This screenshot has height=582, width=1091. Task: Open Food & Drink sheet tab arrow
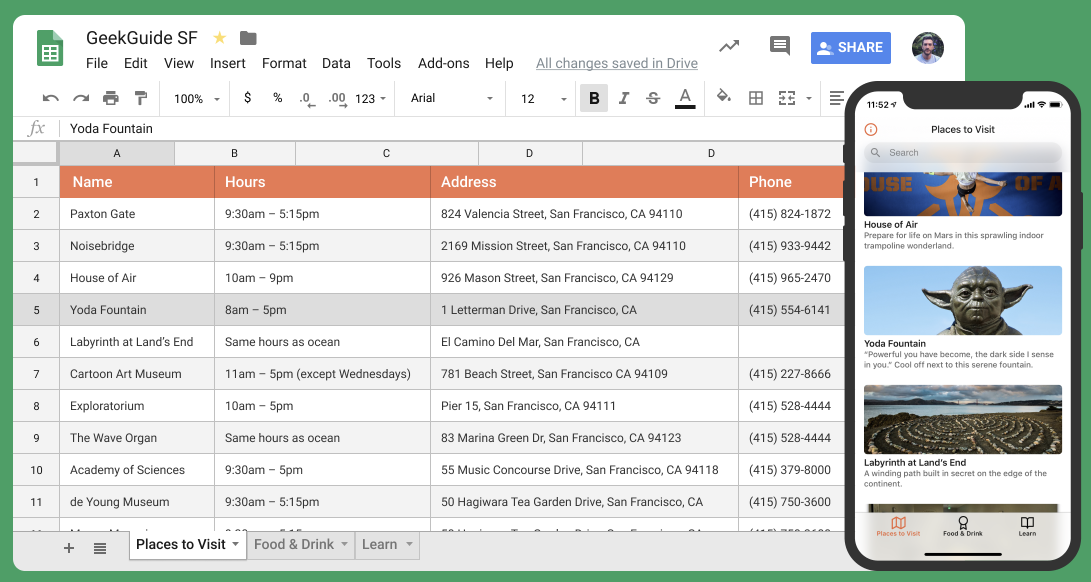(344, 544)
